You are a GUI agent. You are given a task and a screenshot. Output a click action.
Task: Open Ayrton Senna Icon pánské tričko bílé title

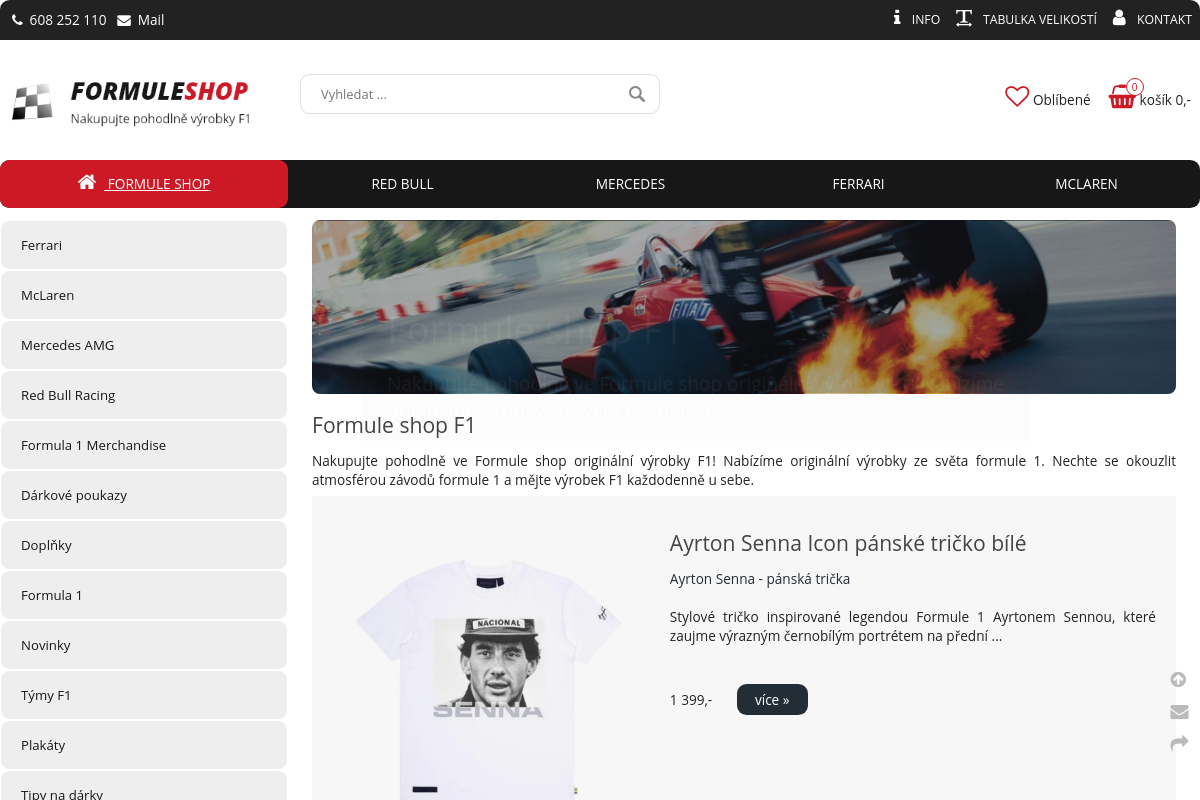[848, 543]
